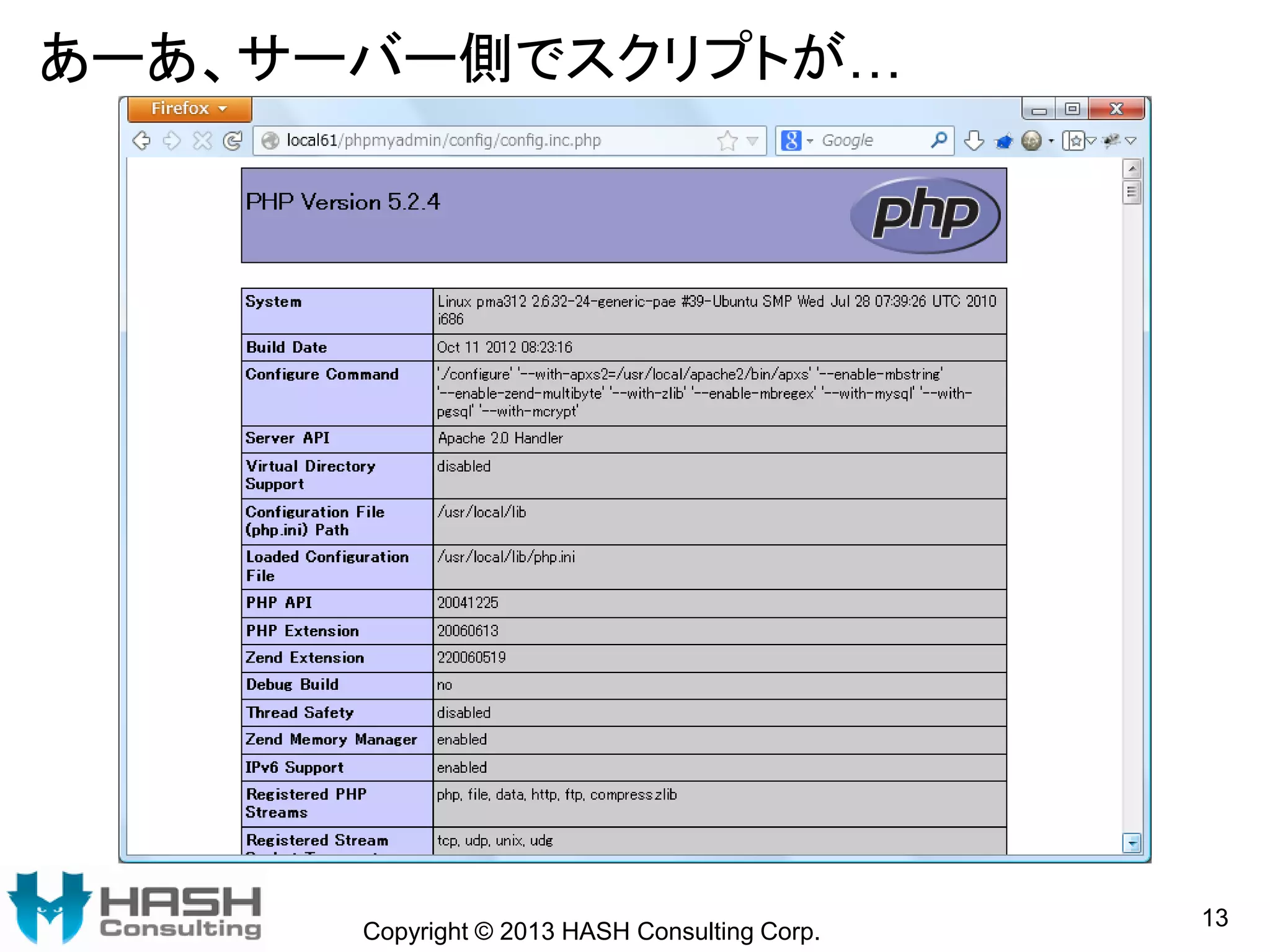Close the Firefox window
1270x952 pixels.
[1116, 109]
